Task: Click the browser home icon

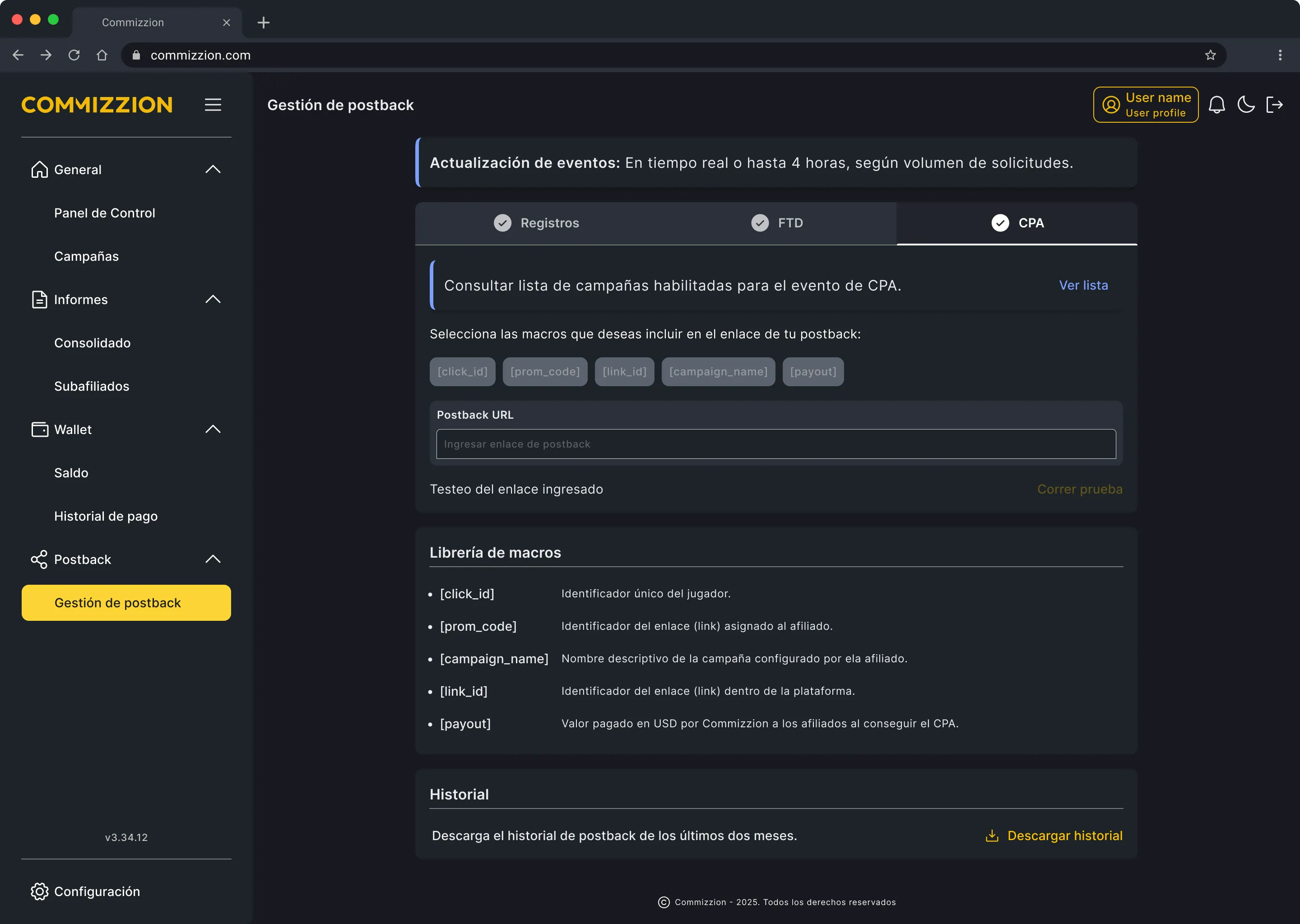Action: [x=102, y=55]
